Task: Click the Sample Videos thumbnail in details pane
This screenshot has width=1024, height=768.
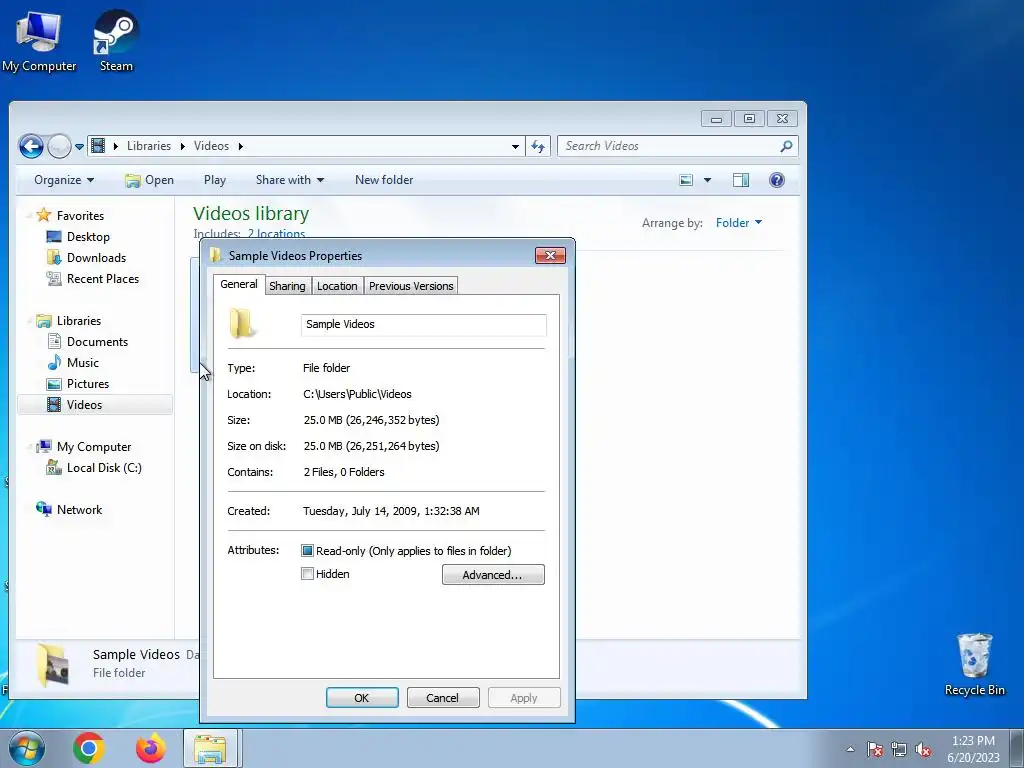Action: pos(53,664)
